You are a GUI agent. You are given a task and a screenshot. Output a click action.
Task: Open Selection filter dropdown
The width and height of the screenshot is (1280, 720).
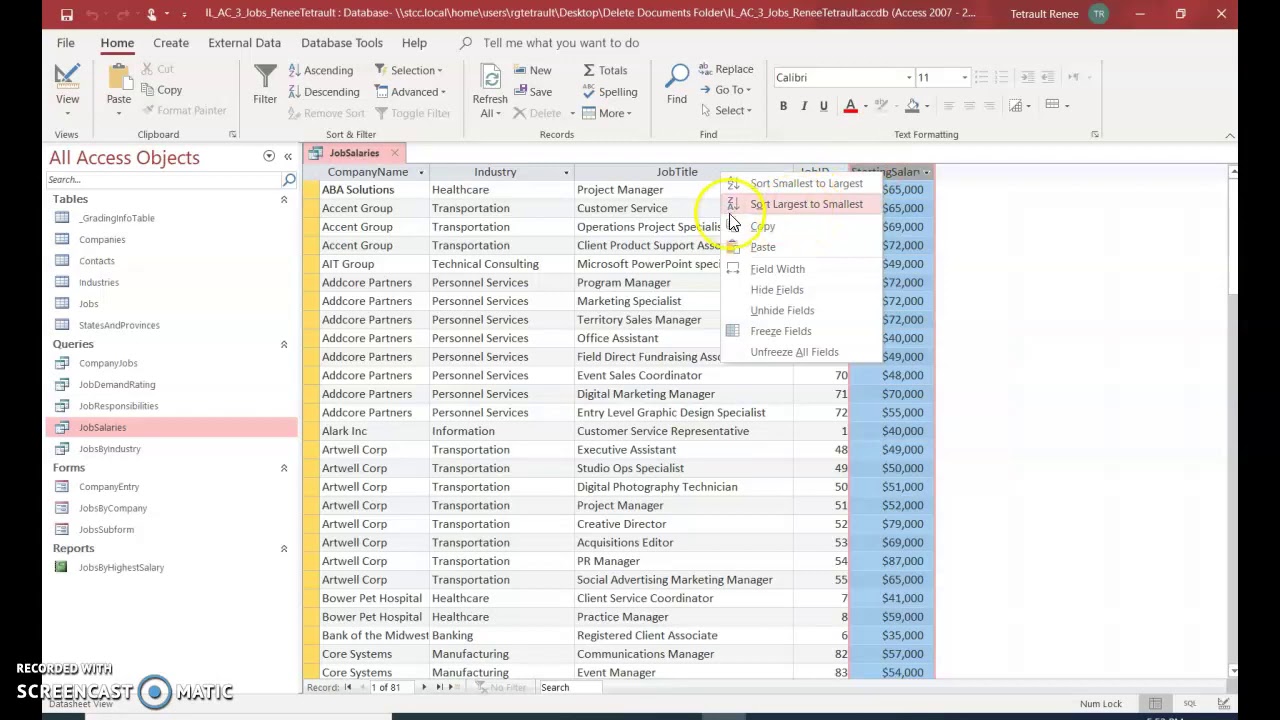click(409, 70)
